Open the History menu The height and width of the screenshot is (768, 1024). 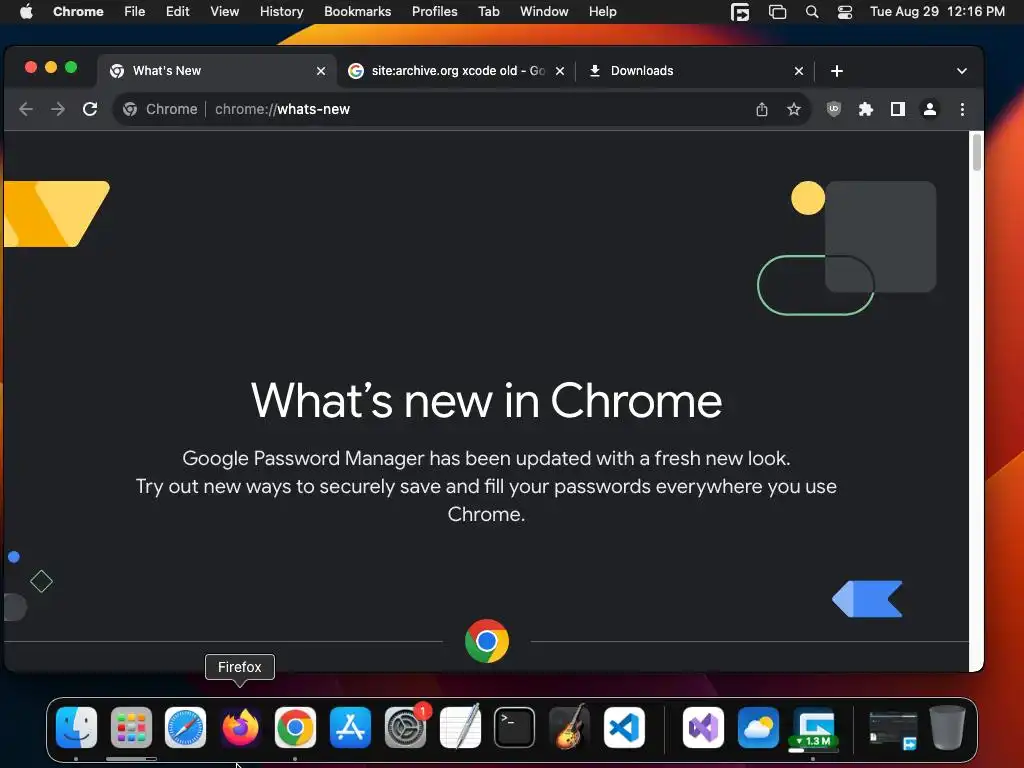click(281, 11)
